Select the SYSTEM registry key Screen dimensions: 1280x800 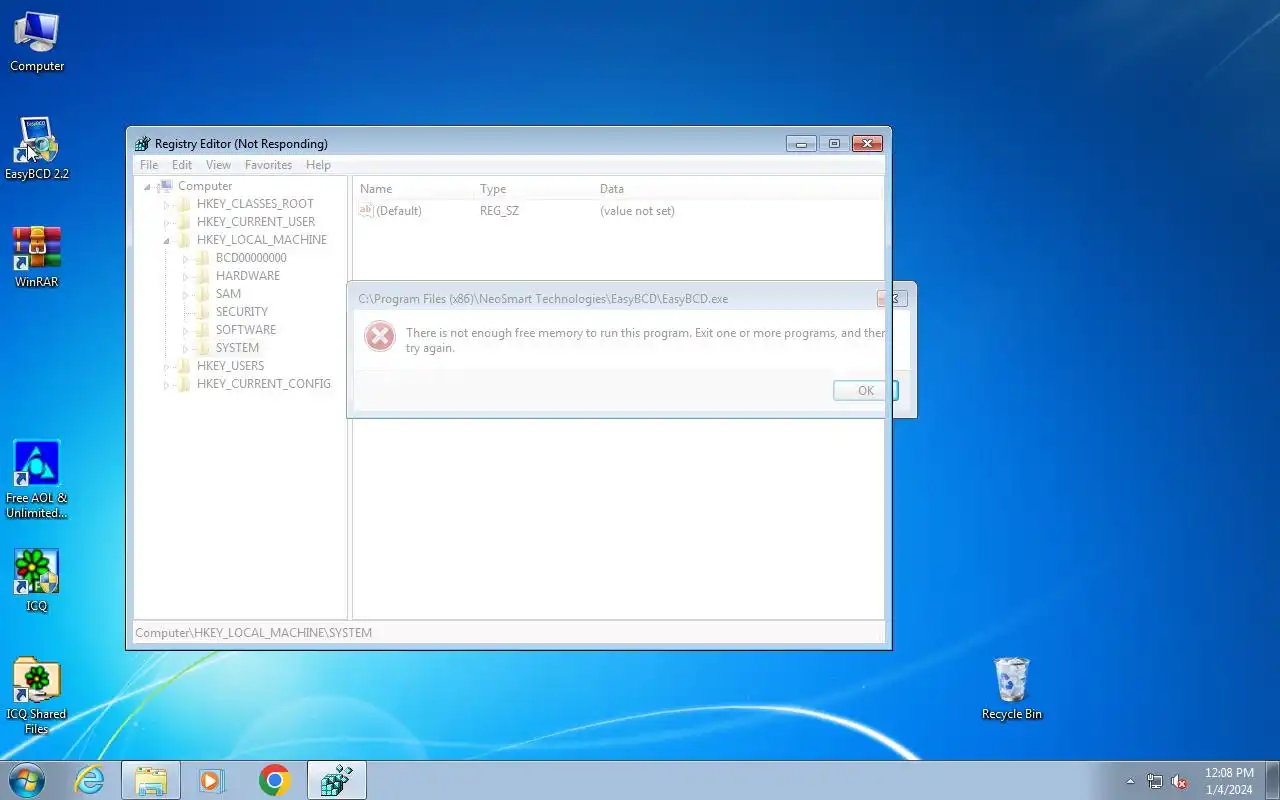click(237, 348)
